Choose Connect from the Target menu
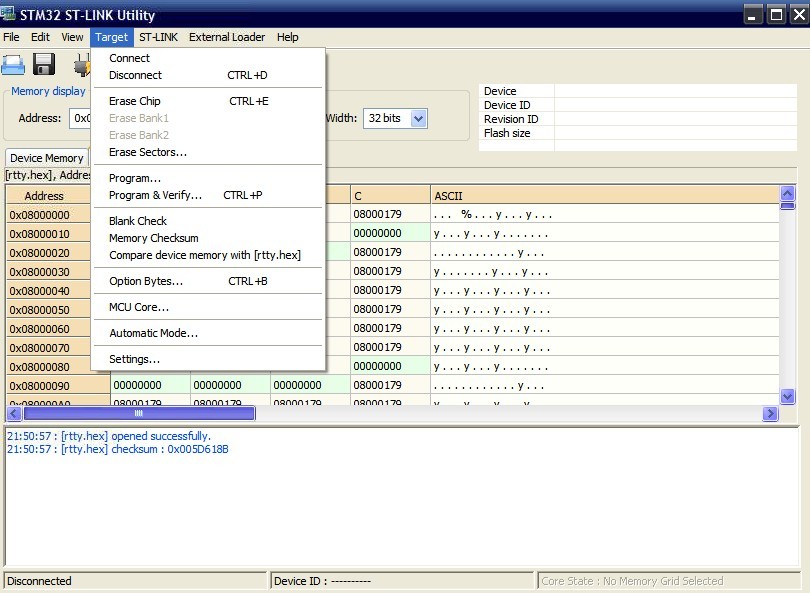This screenshot has height=593, width=810. [208, 58]
